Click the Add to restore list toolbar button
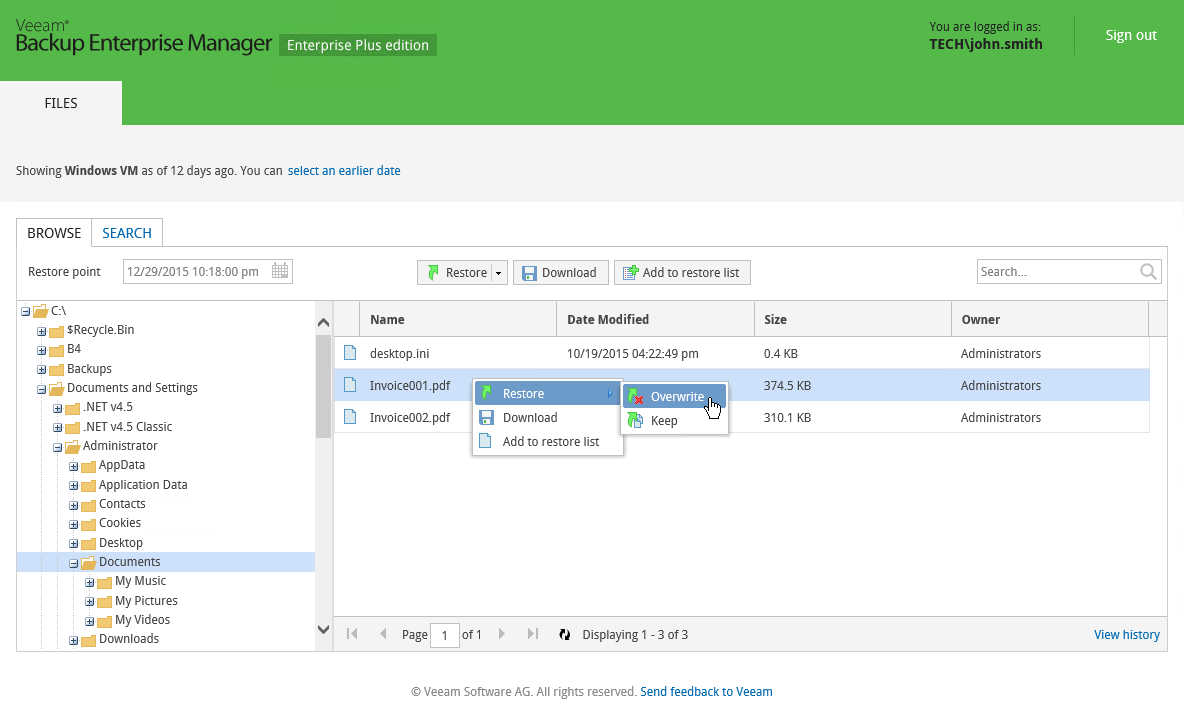The width and height of the screenshot is (1184, 708). coord(682,272)
